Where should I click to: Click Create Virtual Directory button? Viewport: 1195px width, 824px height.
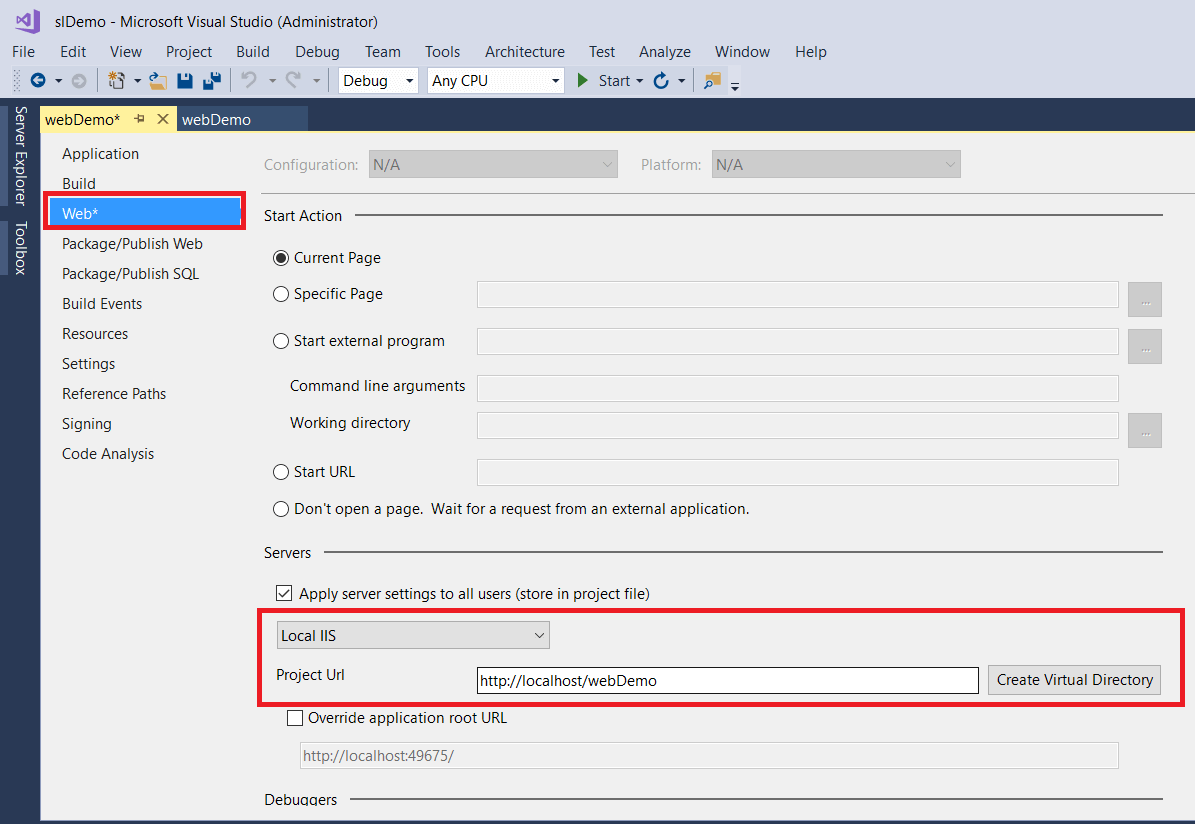pyautogui.click(x=1075, y=679)
